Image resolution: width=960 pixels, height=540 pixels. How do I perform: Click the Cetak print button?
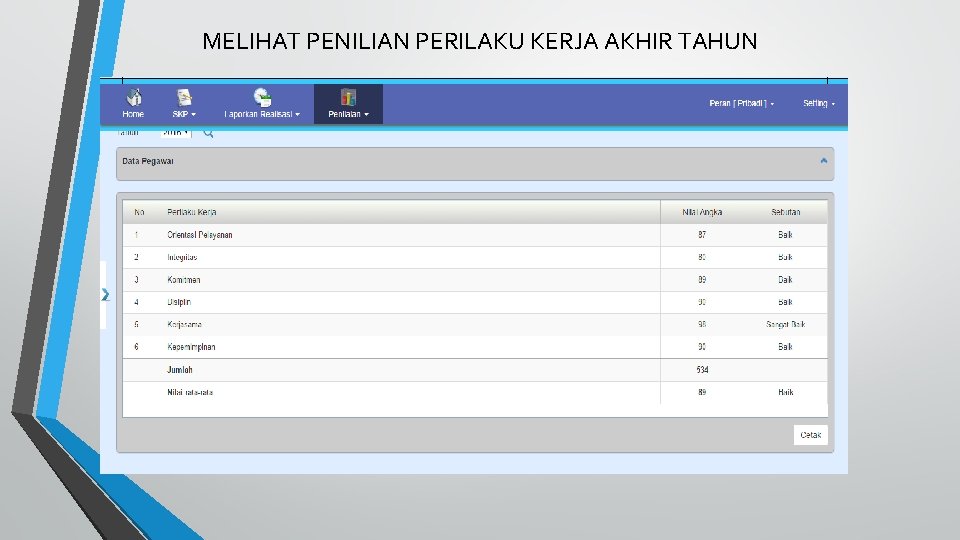[x=811, y=435]
